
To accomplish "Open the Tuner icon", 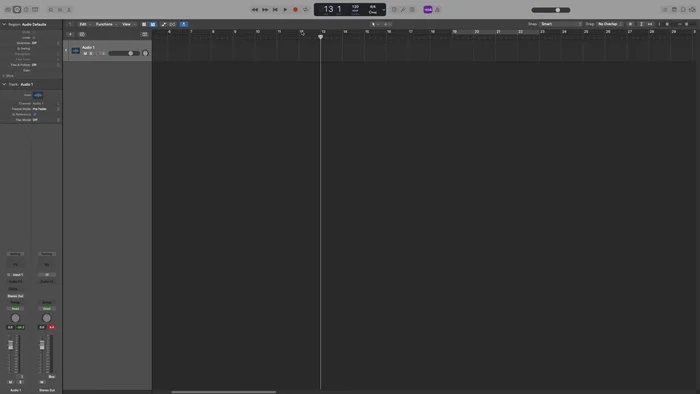I will (403, 9).
